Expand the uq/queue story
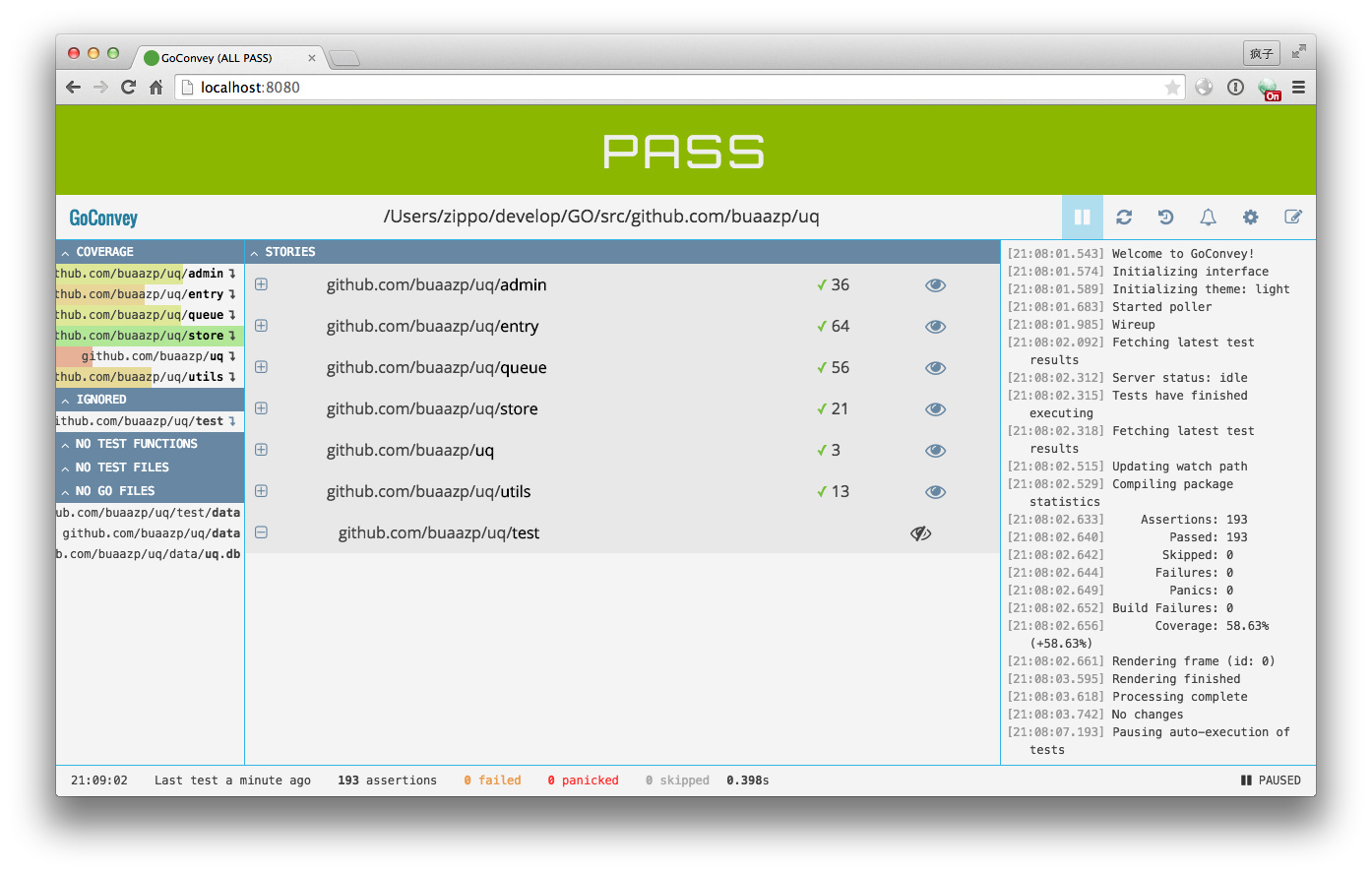Image resolution: width=1372 pixels, height=874 pixels. (x=262, y=367)
